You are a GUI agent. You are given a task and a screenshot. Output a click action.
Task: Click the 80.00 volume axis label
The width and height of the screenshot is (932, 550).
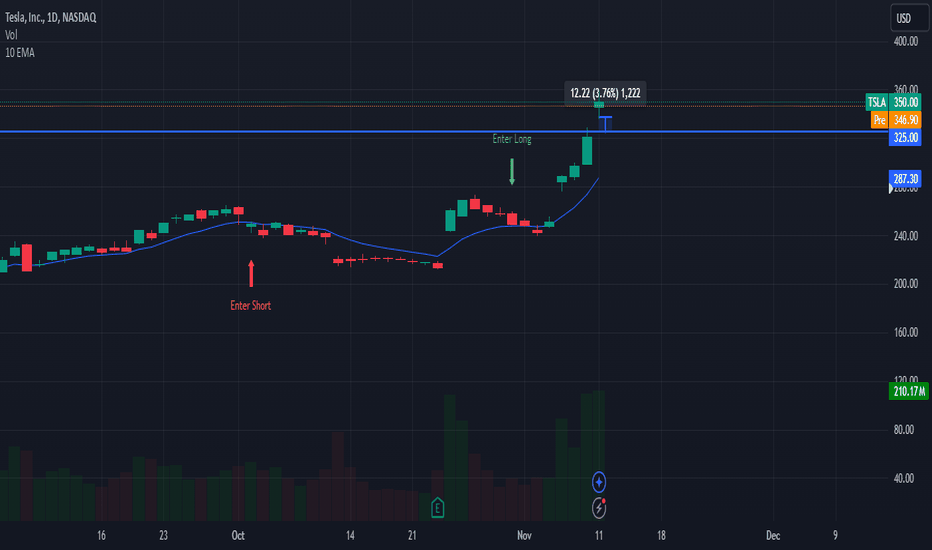904,429
